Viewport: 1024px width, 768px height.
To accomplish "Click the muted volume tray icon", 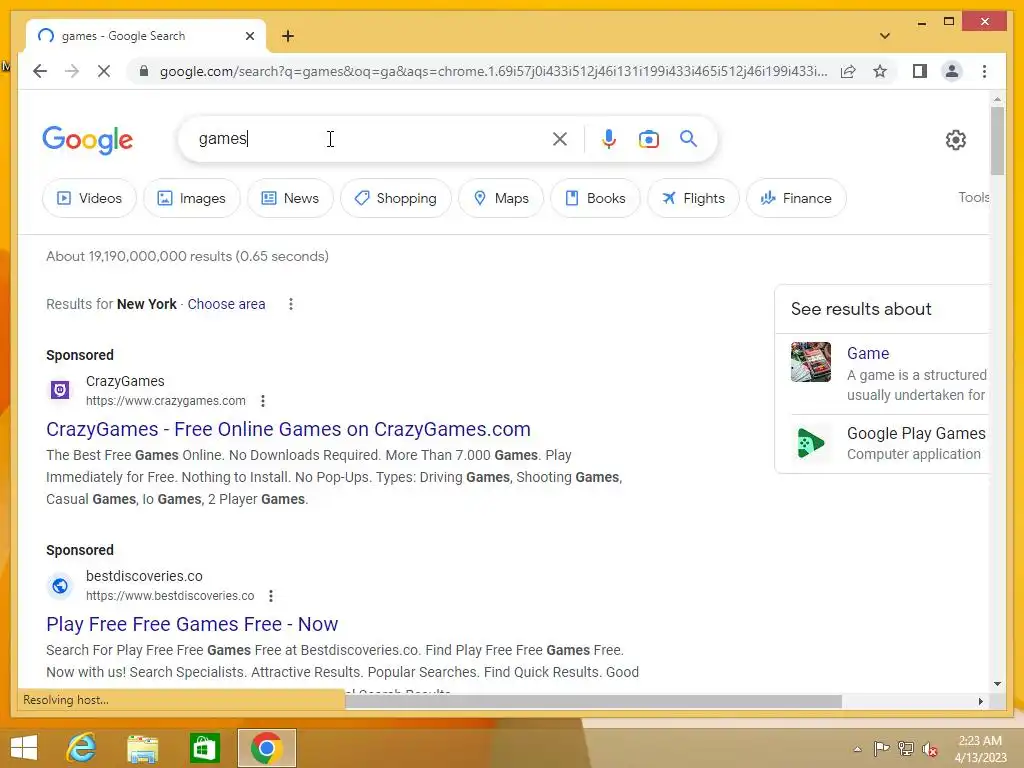I will point(930,749).
